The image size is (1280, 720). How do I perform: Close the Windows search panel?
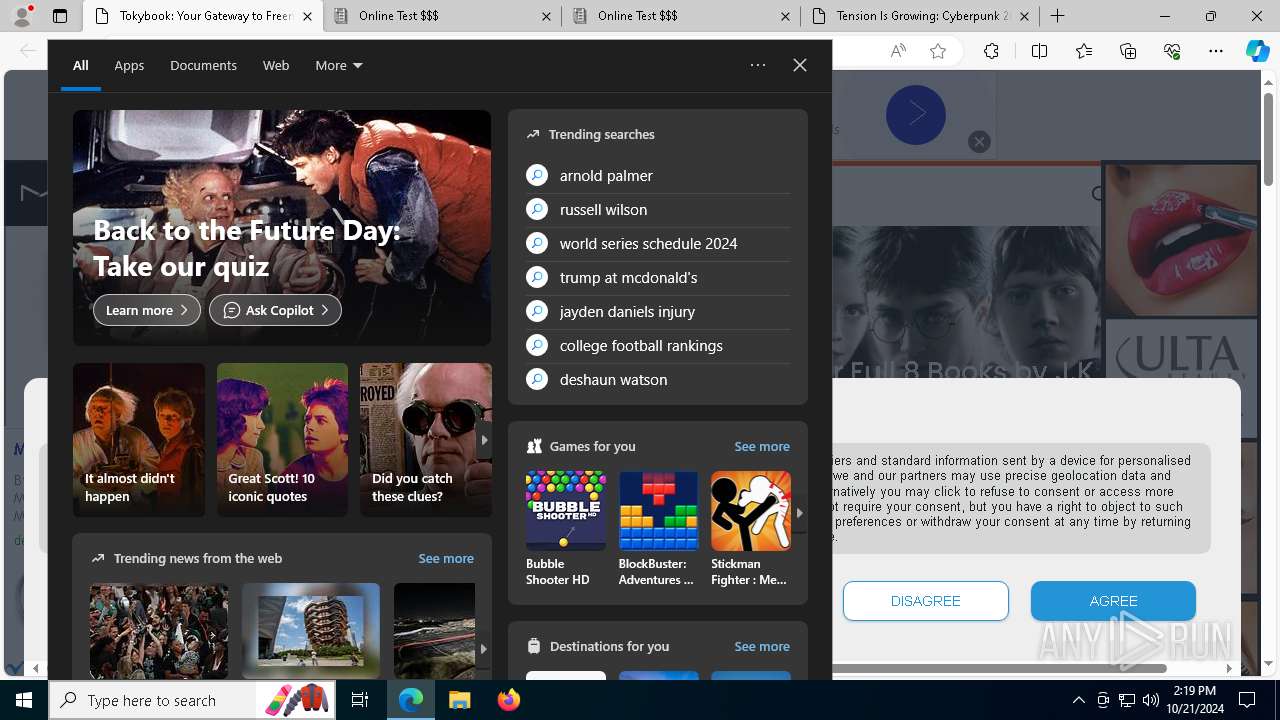click(800, 65)
